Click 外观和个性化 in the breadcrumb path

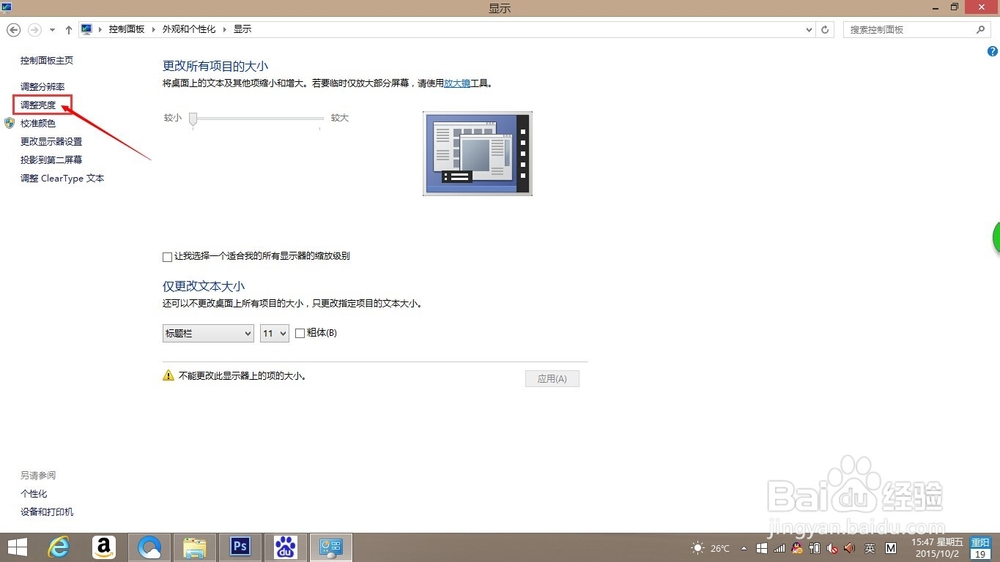coord(189,29)
